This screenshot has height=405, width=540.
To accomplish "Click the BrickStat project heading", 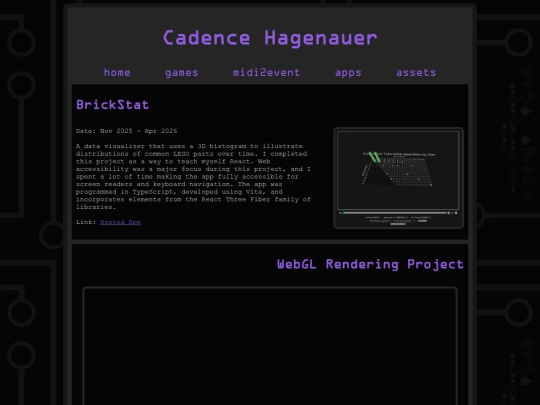I will 112,105.
